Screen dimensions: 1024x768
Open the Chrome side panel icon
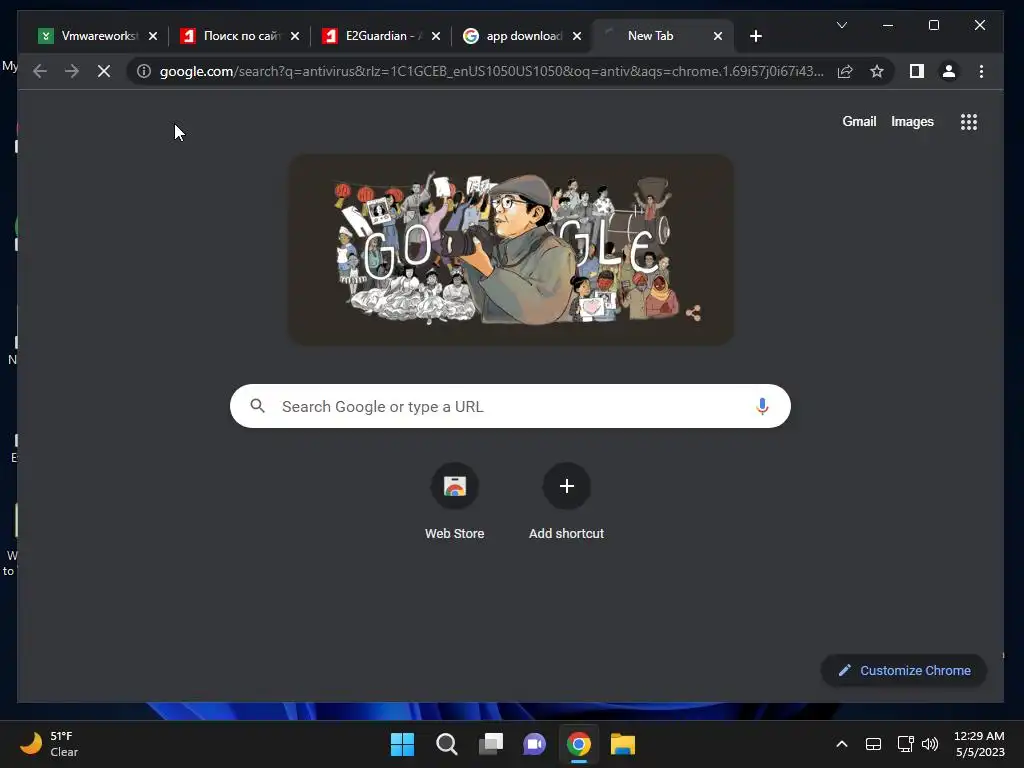click(x=917, y=71)
